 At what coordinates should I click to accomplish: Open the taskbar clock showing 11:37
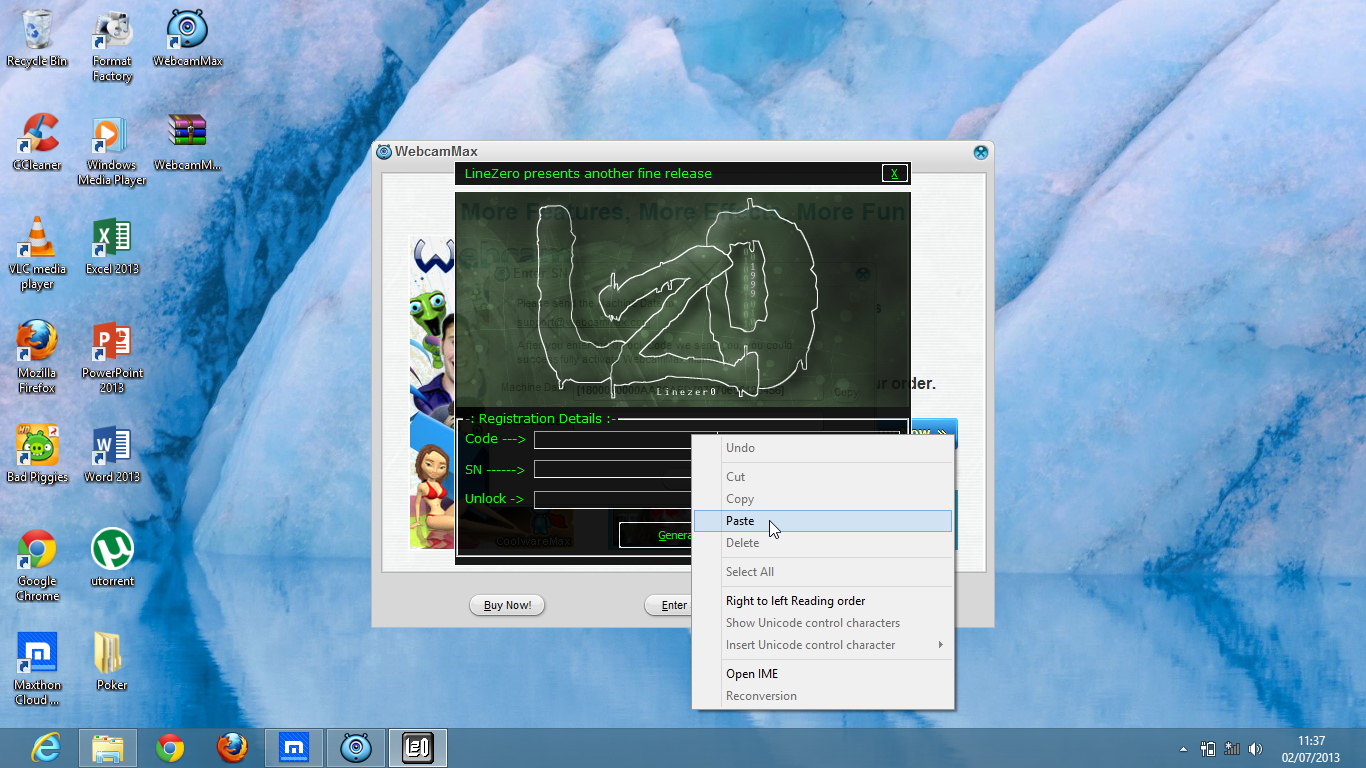tap(1311, 748)
